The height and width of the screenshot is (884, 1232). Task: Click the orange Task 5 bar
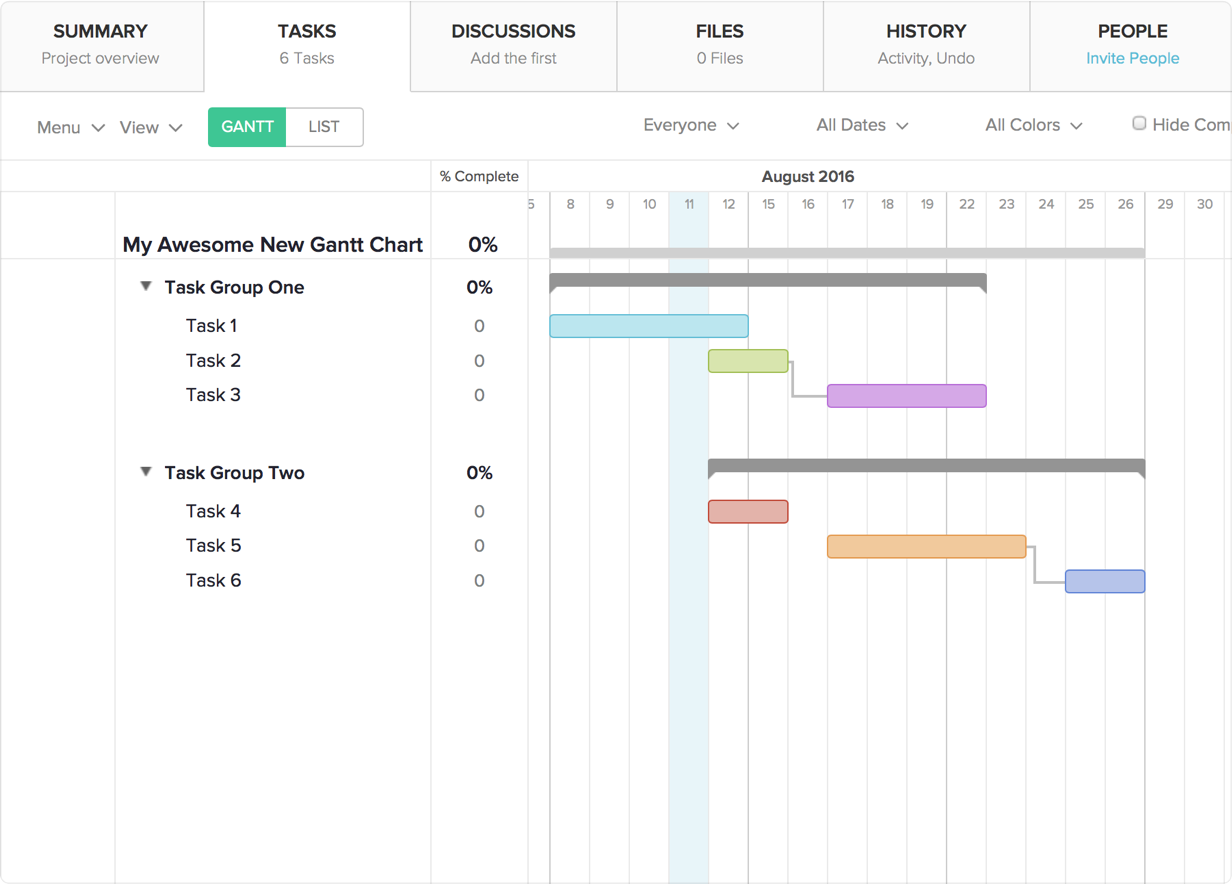click(x=926, y=546)
